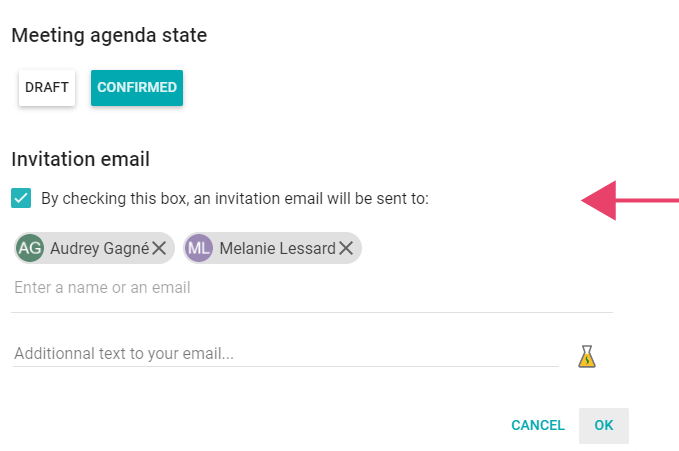This screenshot has width=679, height=451.
Task: Click the yellow flask icon
Action: (587, 356)
